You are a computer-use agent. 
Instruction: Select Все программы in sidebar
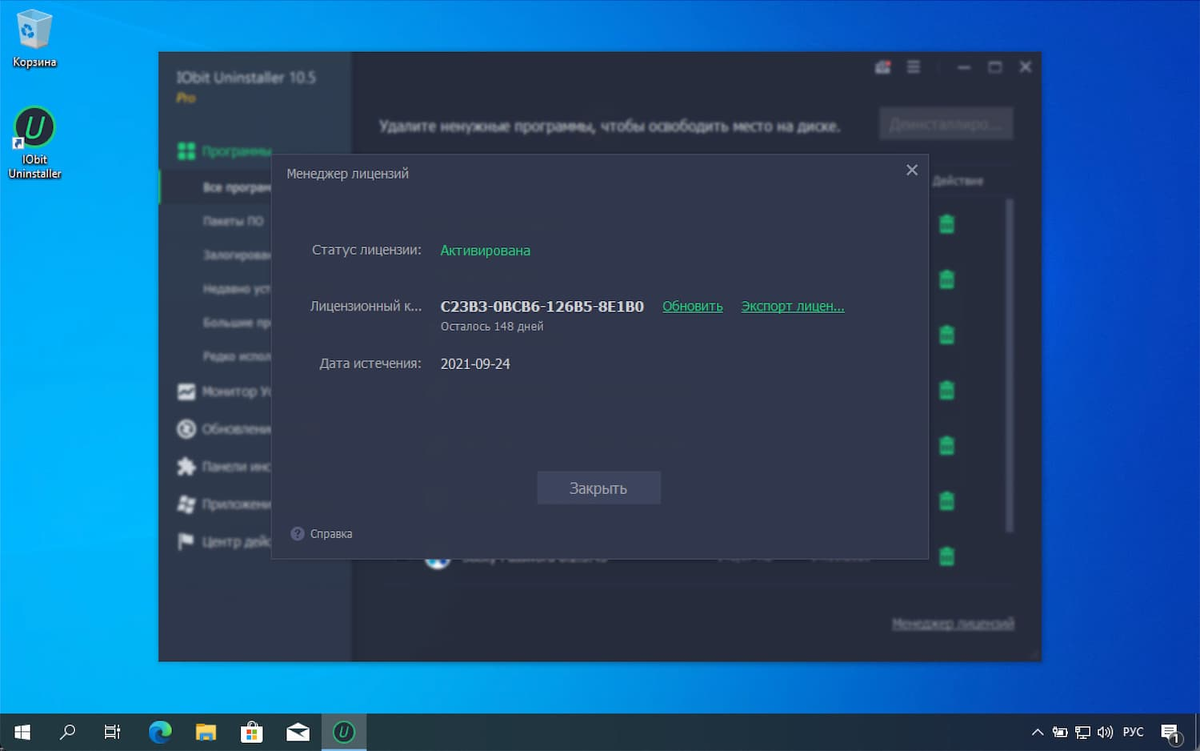[236, 188]
